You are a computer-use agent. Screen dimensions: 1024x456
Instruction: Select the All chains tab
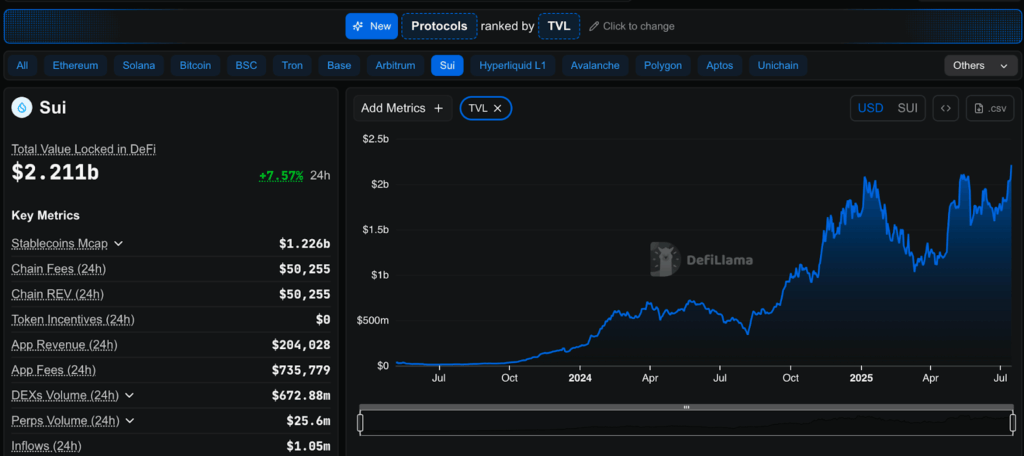click(22, 65)
